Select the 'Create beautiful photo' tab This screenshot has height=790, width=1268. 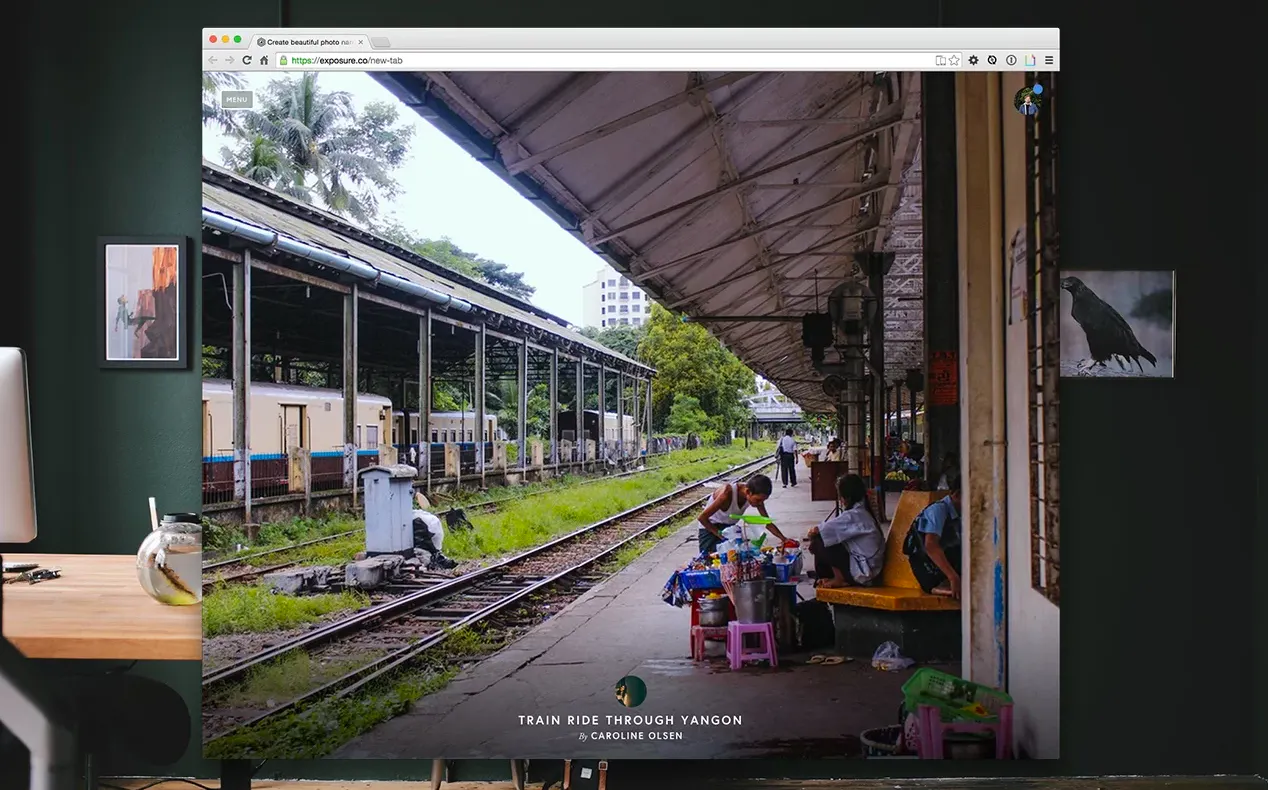(x=310, y=42)
